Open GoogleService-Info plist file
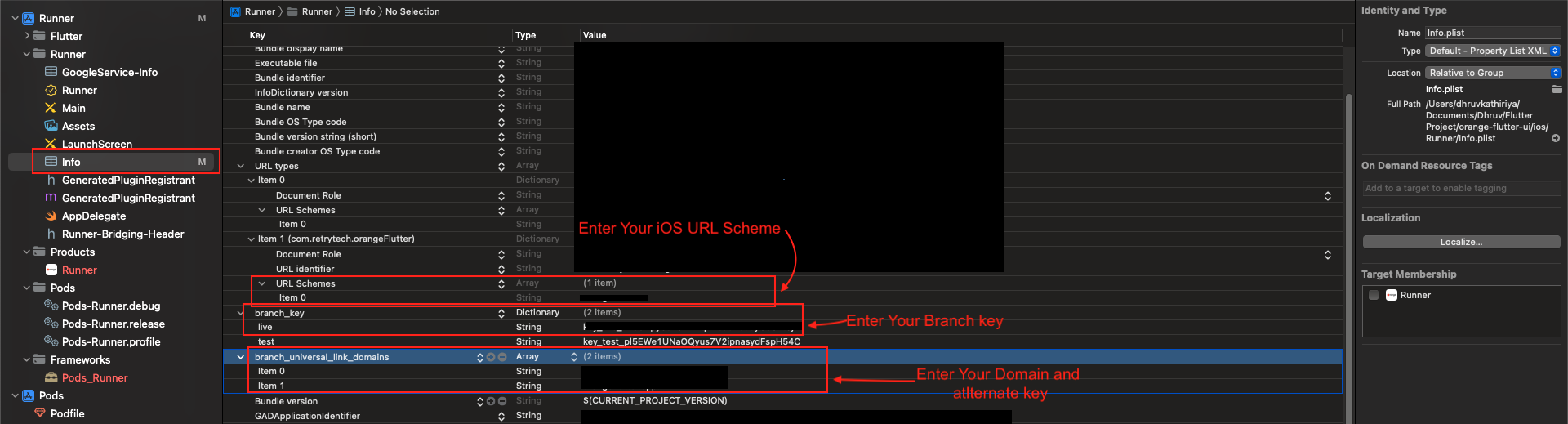Screen dimensions: 1568x424 point(109,73)
